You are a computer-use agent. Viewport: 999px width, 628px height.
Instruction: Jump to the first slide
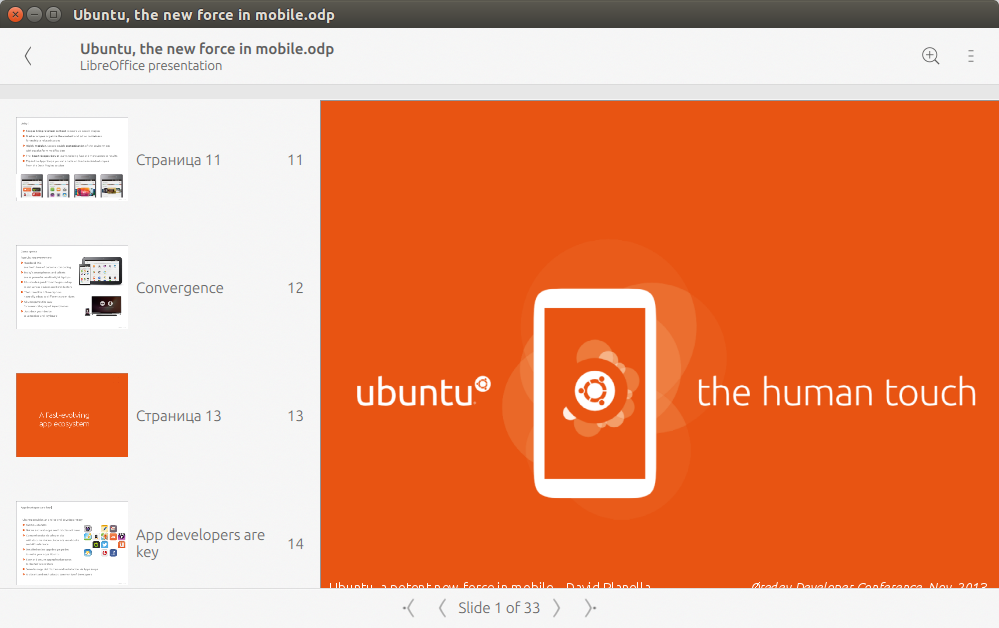tap(409, 608)
